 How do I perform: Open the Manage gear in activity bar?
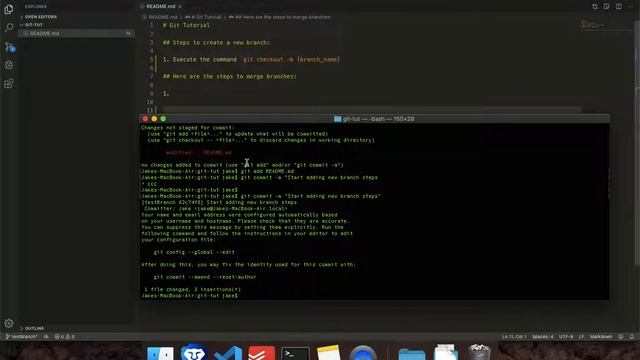9,323
